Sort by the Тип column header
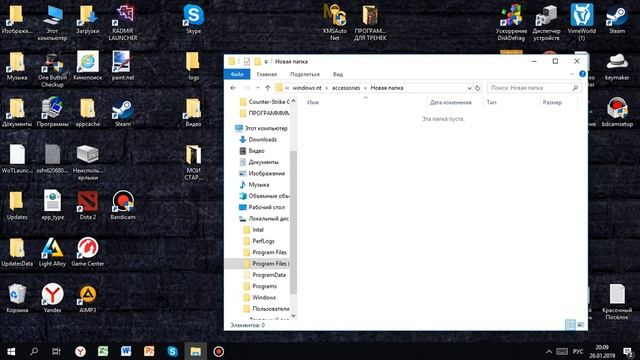This screenshot has height=360, width=640. click(491, 102)
